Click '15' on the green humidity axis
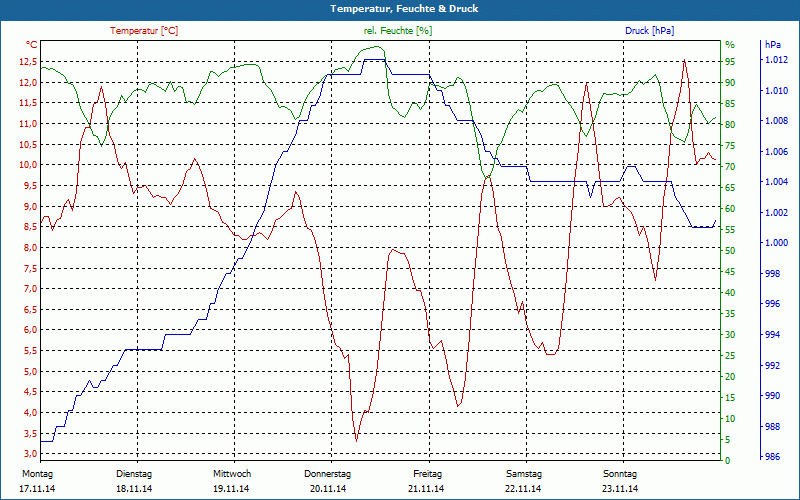Viewport: 800px width, 500px height. click(x=730, y=397)
